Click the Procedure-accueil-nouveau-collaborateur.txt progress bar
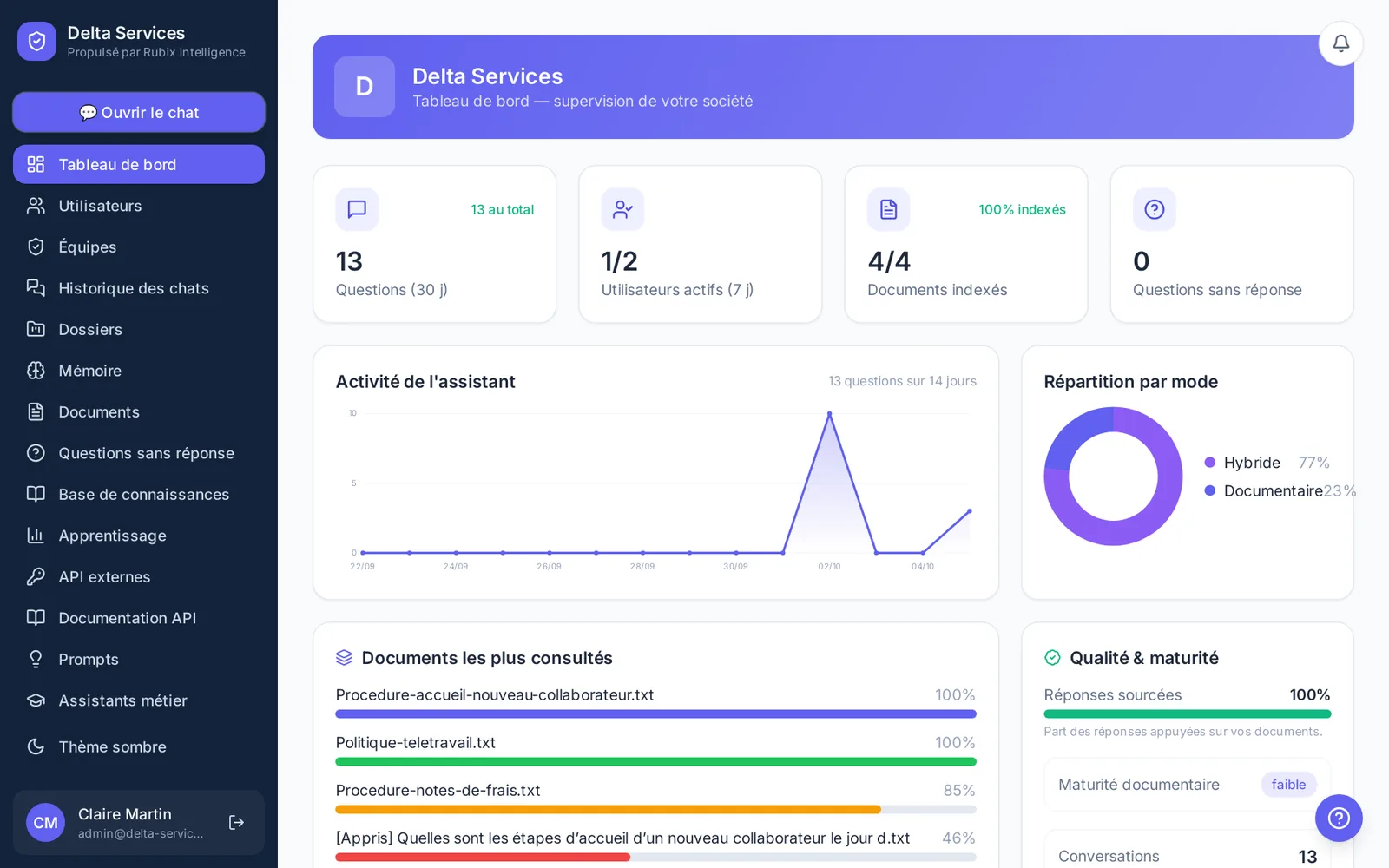 [x=655, y=714]
